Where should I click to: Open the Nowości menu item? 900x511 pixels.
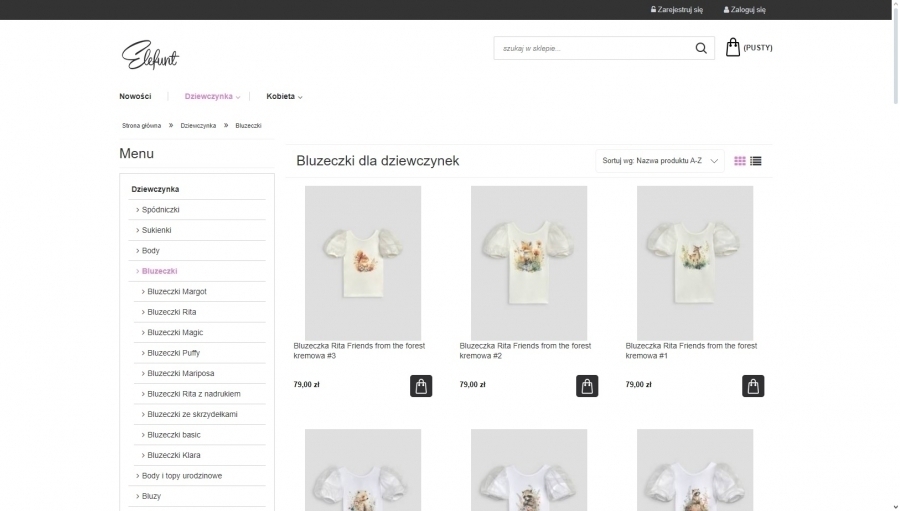click(135, 96)
